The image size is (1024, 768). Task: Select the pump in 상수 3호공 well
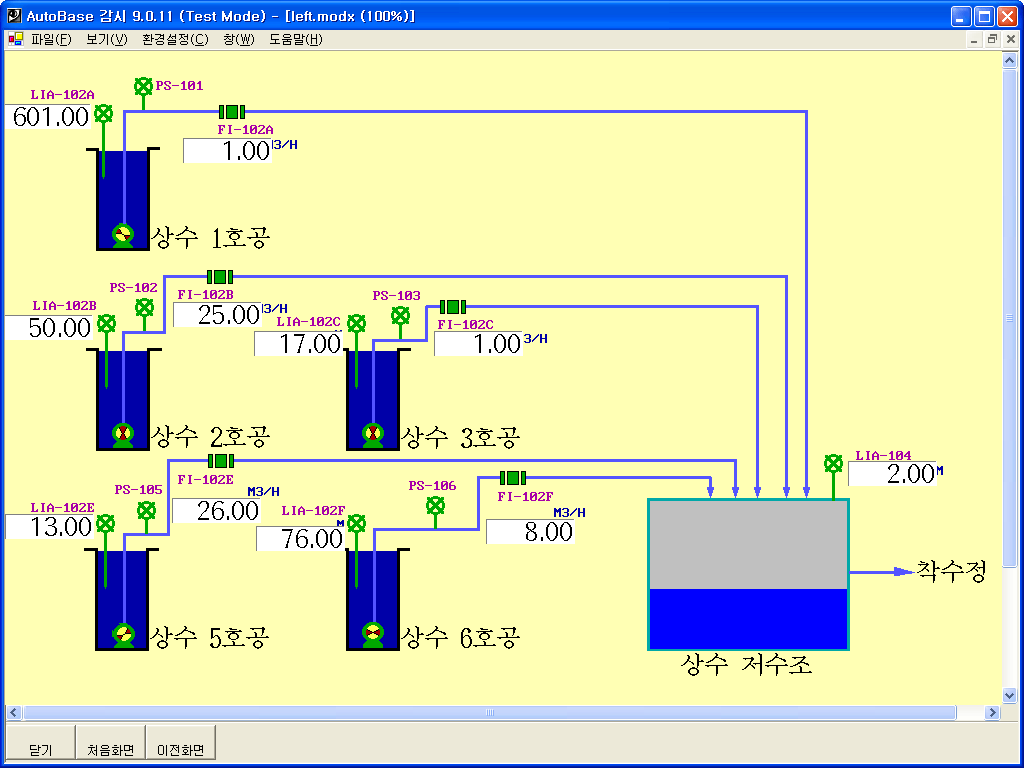click(372, 434)
